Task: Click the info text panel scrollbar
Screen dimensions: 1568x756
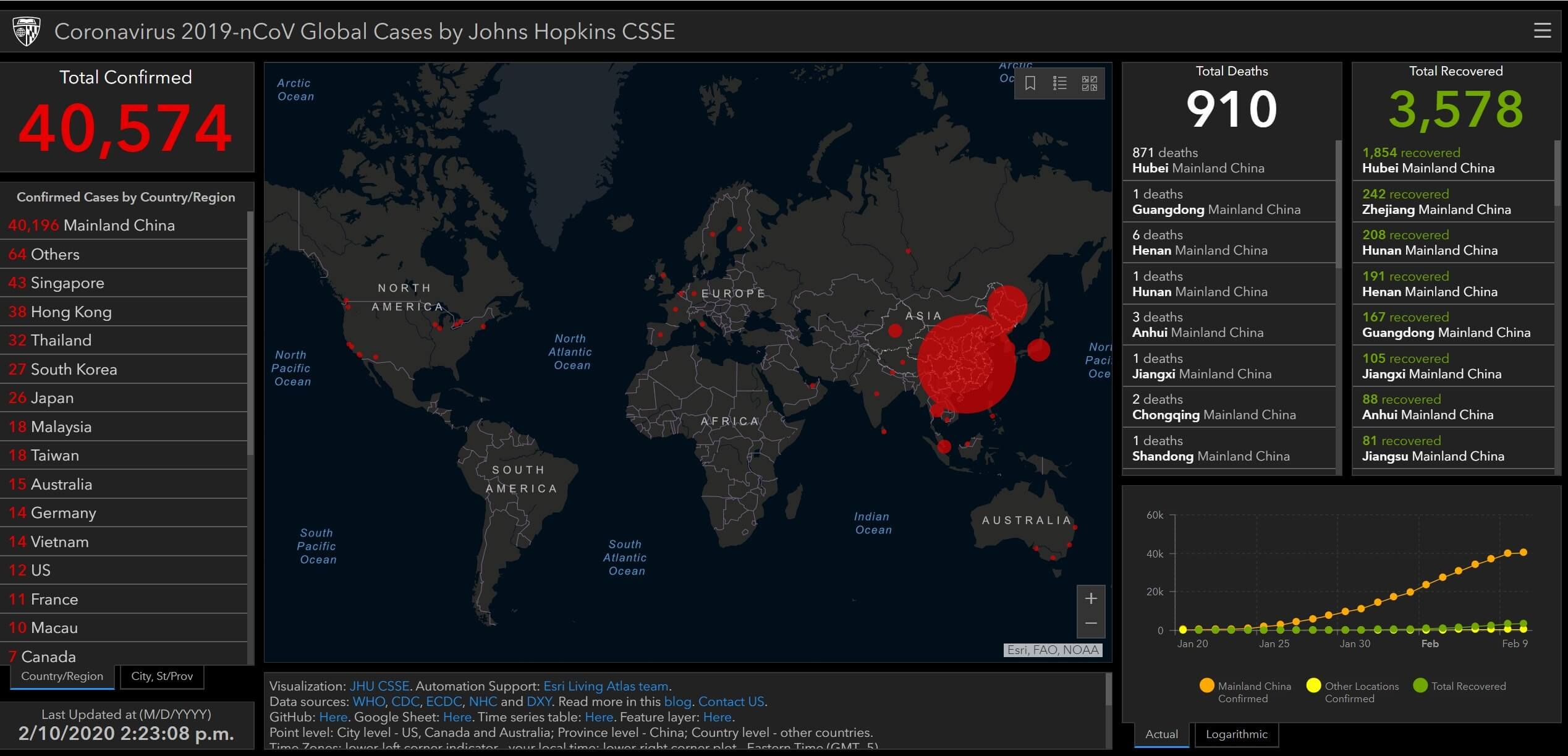Action: point(1108,689)
